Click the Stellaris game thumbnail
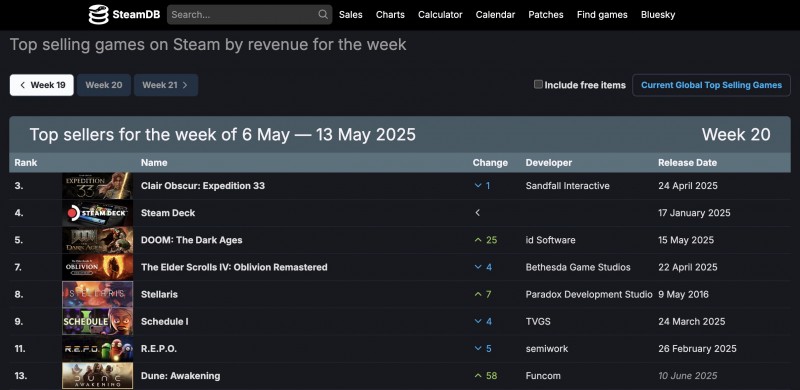The height and width of the screenshot is (390, 800). (x=97, y=295)
